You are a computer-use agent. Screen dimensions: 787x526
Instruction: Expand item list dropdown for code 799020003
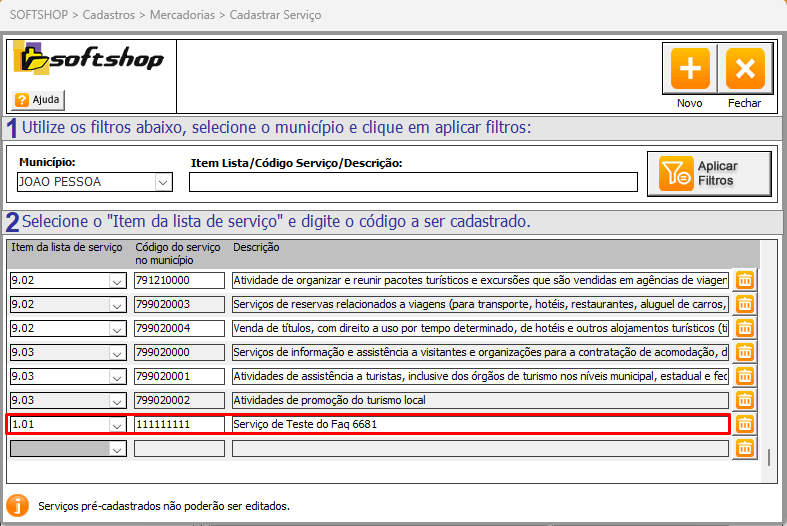pos(117,305)
